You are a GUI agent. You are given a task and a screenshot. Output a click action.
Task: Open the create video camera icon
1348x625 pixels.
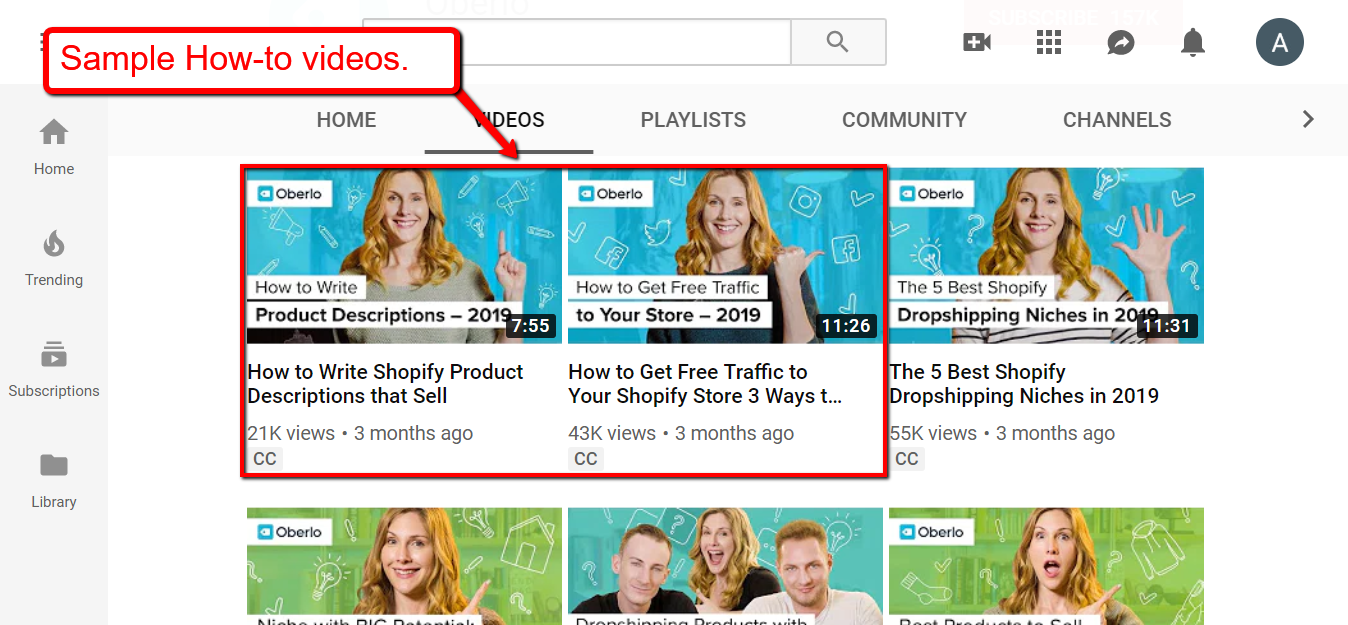tap(977, 42)
